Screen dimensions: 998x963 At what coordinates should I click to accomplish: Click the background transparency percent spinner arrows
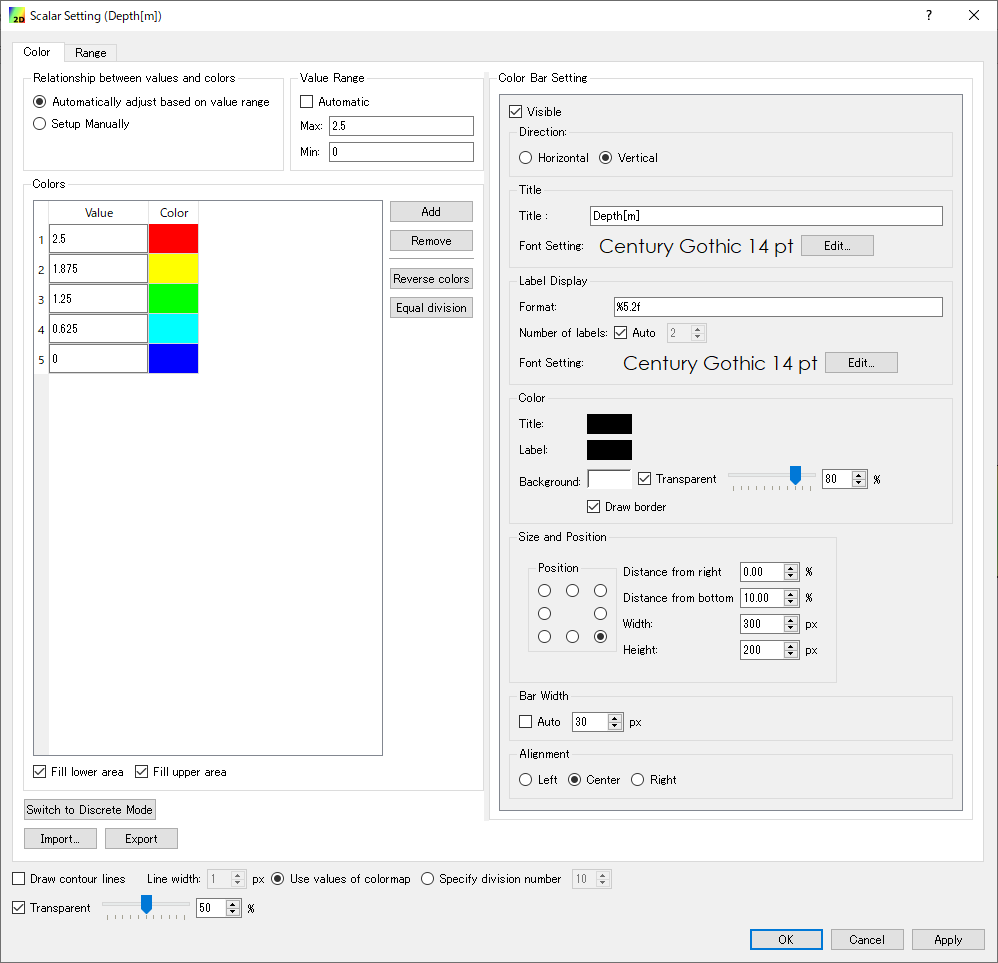pyautogui.click(x=859, y=479)
